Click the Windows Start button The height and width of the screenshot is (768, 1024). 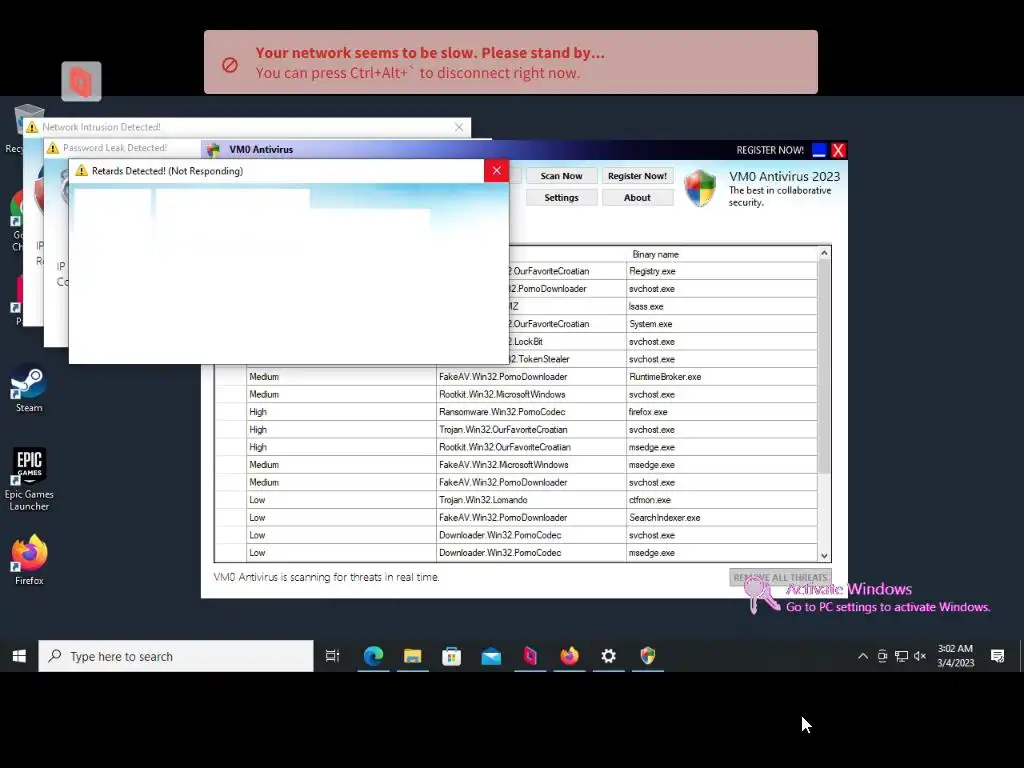[19, 656]
